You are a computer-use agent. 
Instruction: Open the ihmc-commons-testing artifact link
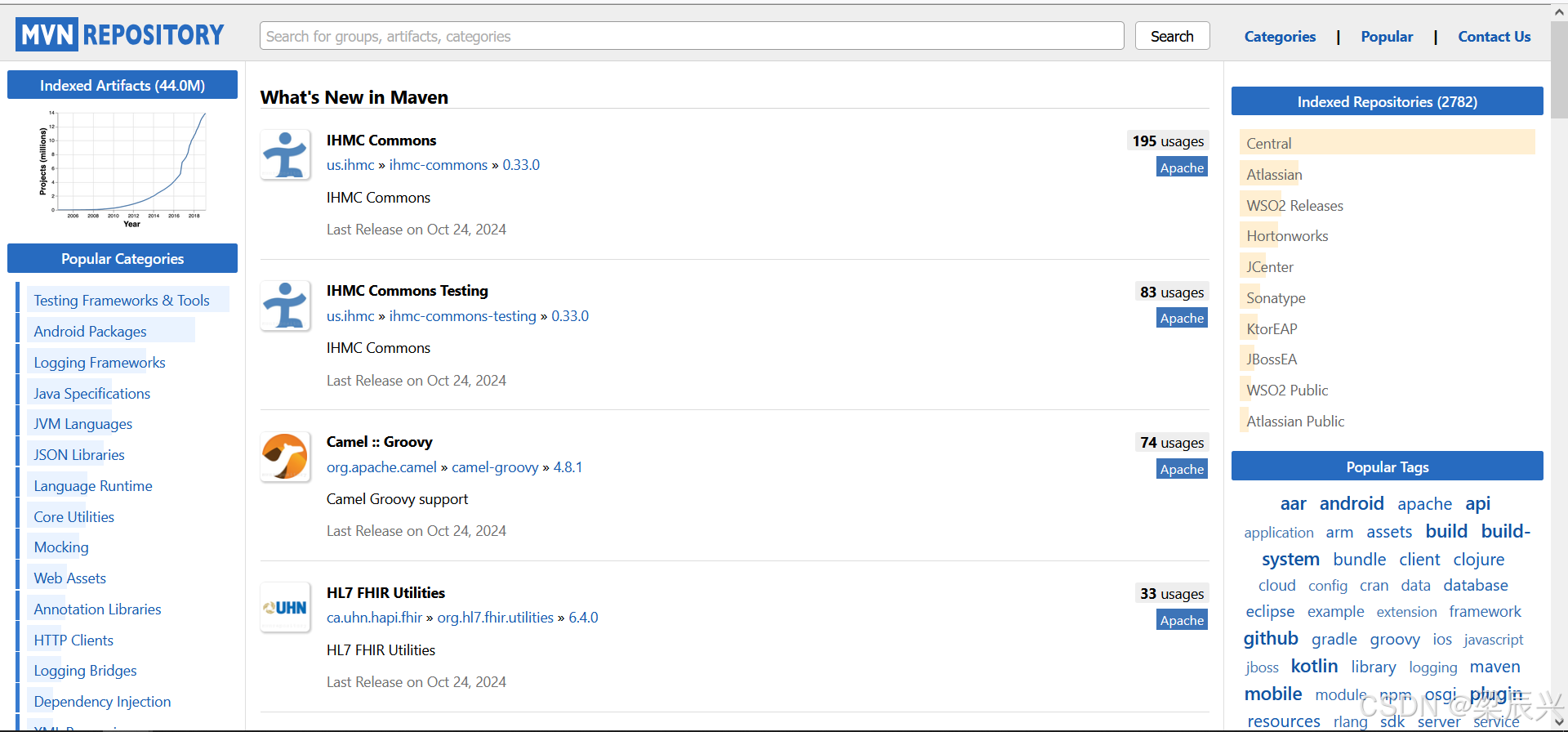click(x=463, y=316)
